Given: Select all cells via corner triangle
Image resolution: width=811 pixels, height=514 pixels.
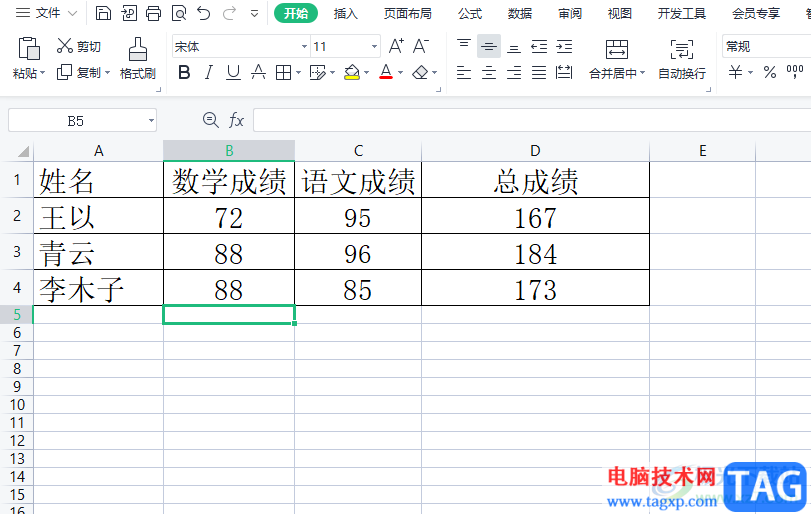Looking at the screenshot, I should 23,151.
